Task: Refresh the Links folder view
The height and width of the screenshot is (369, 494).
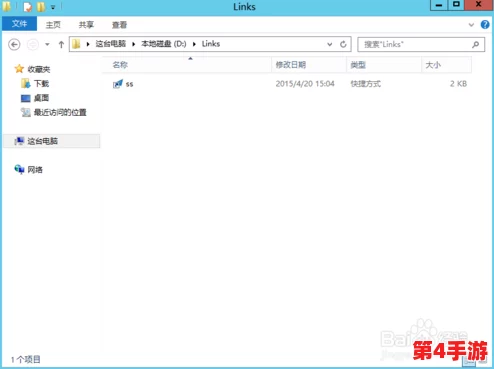Action: [x=343, y=44]
